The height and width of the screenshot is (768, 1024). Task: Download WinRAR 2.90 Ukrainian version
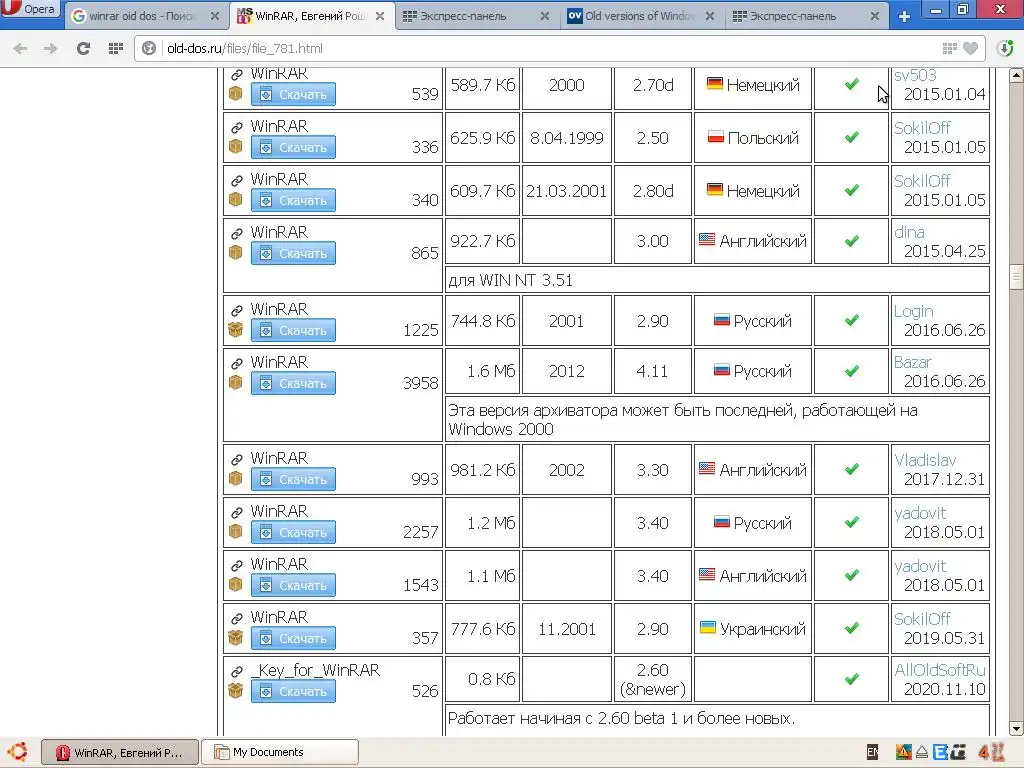click(293, 639)
